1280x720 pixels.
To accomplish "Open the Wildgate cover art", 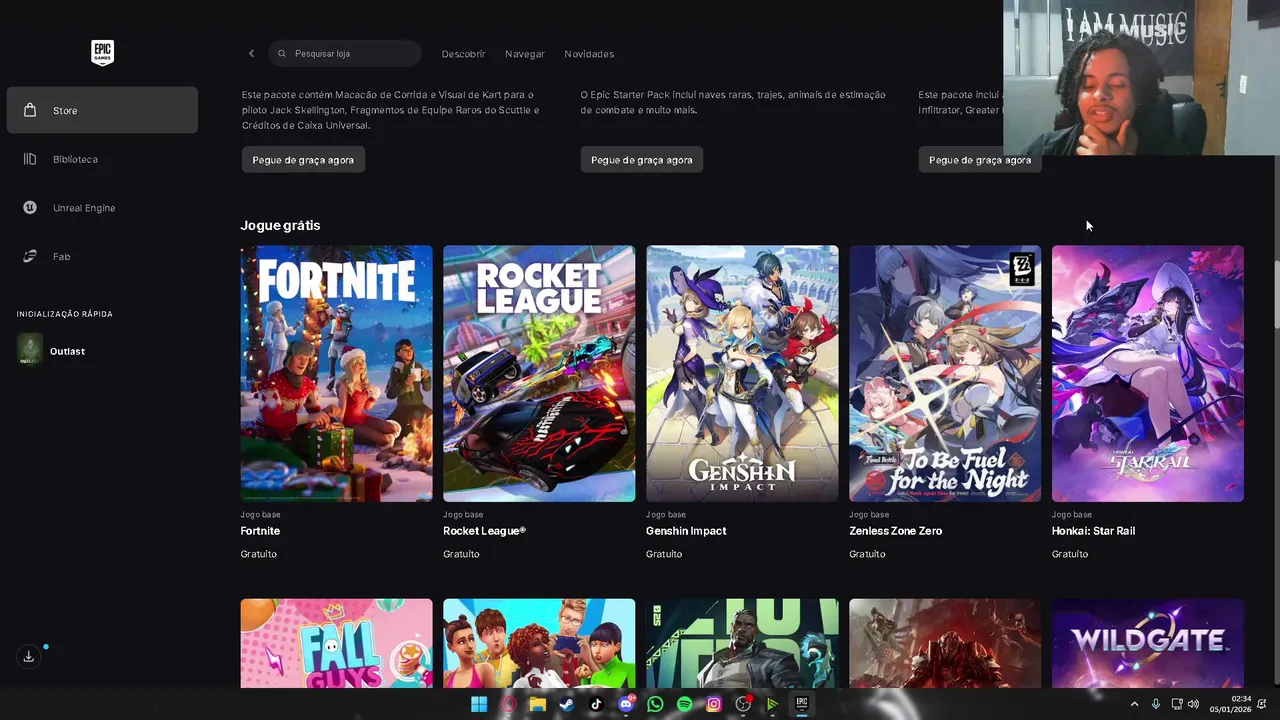I will tap(1148, 643).
